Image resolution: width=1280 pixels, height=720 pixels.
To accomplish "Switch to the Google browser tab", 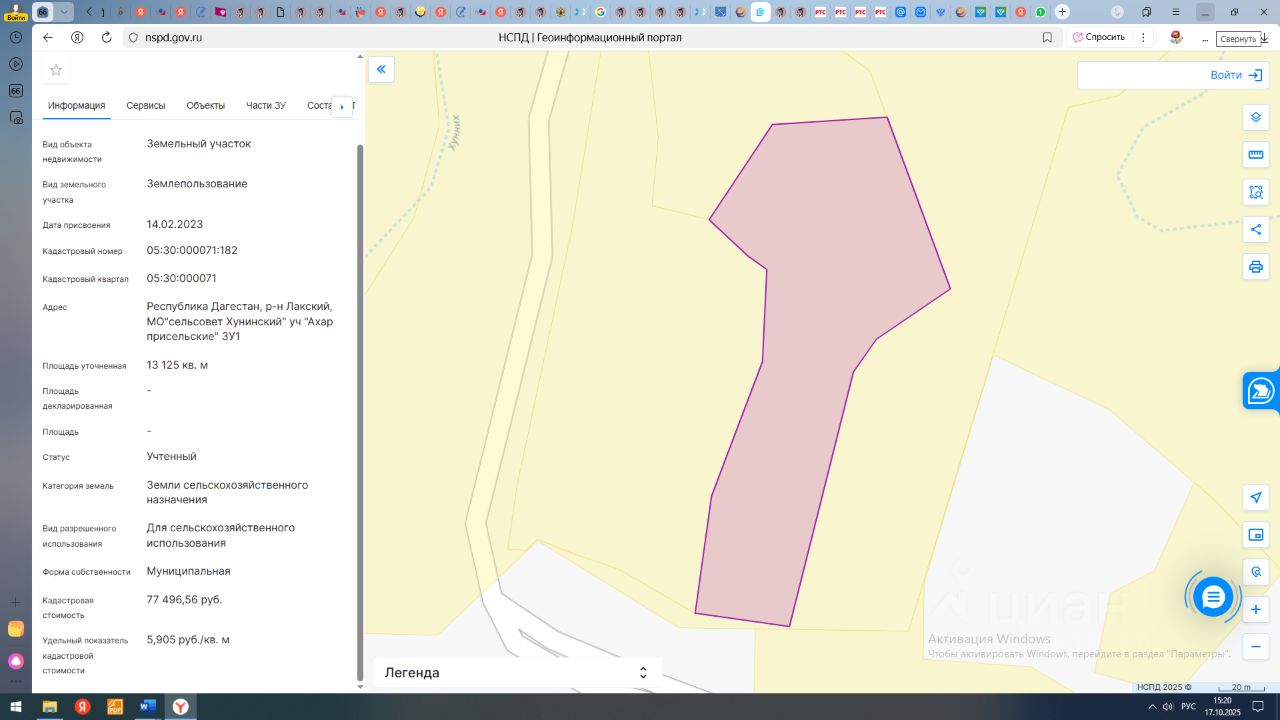I will (x=600, y=12).
